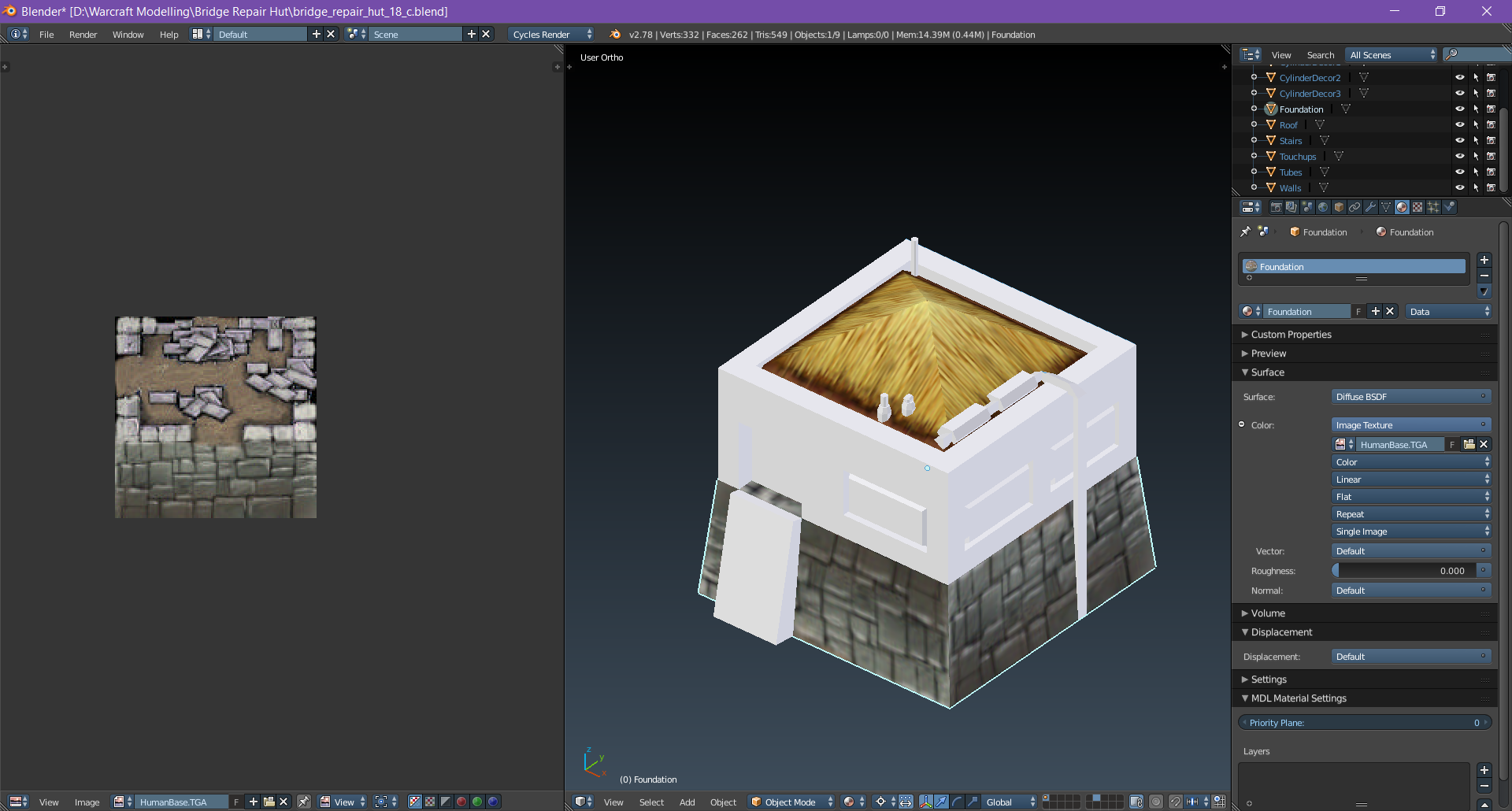Click the green channel display circle
The width and height of the screenshot is (1512, 811).
[477, 802]
